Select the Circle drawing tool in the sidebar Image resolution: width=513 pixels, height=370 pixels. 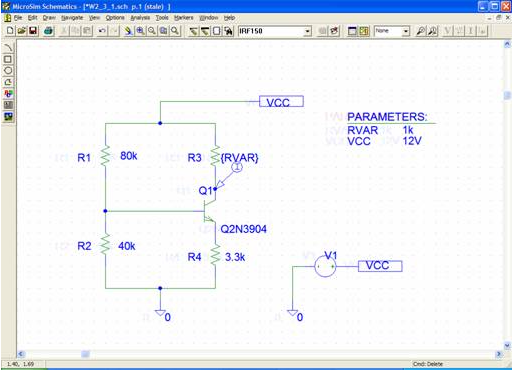click(x=8, y=71)
